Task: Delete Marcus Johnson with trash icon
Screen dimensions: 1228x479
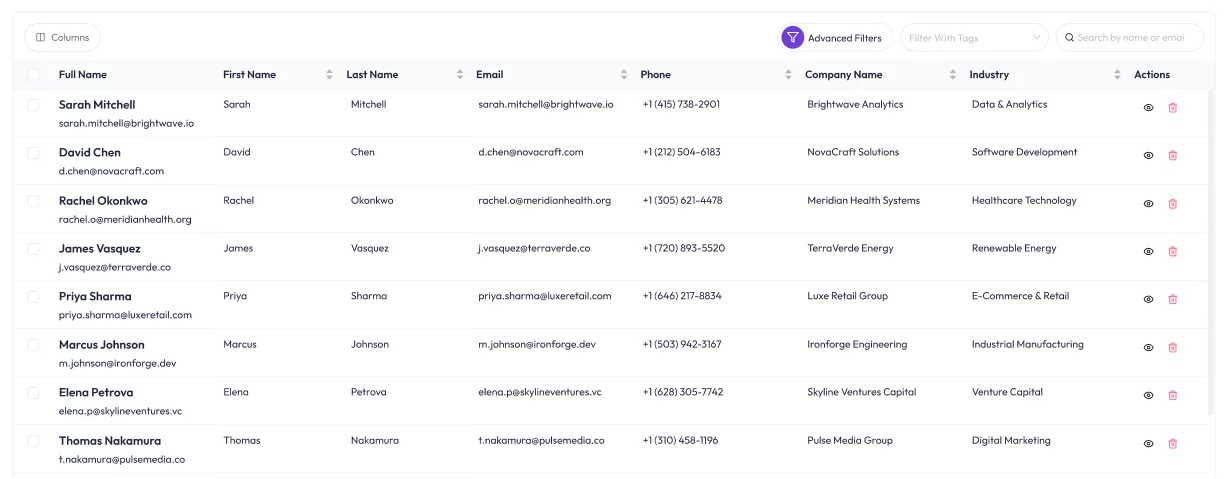Action: [x=1173, y=347]
